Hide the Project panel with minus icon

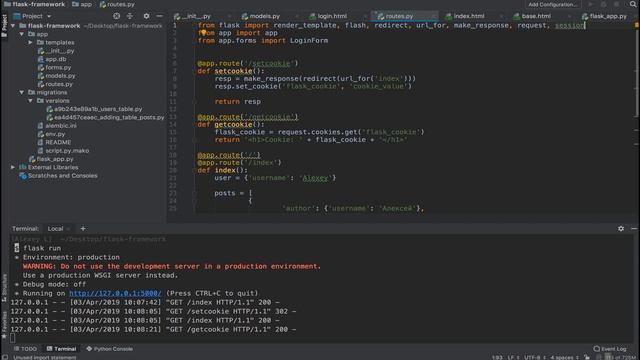pyautogui.click(x=160, y=16)
